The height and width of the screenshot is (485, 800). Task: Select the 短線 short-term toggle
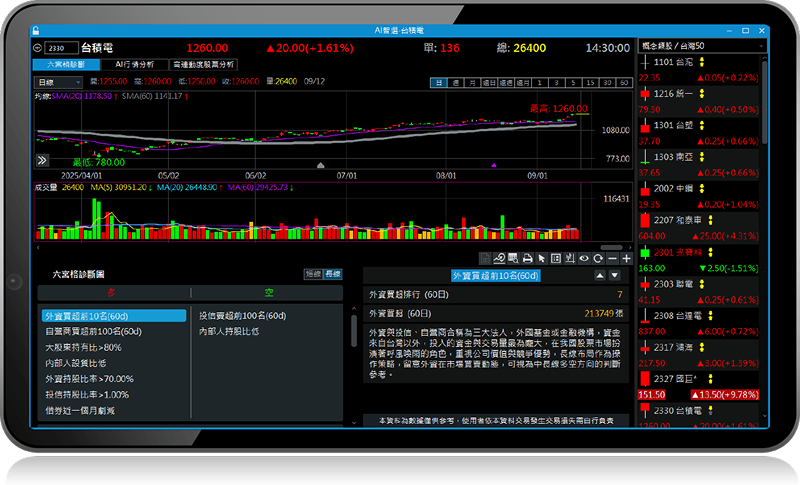point(313,274)
